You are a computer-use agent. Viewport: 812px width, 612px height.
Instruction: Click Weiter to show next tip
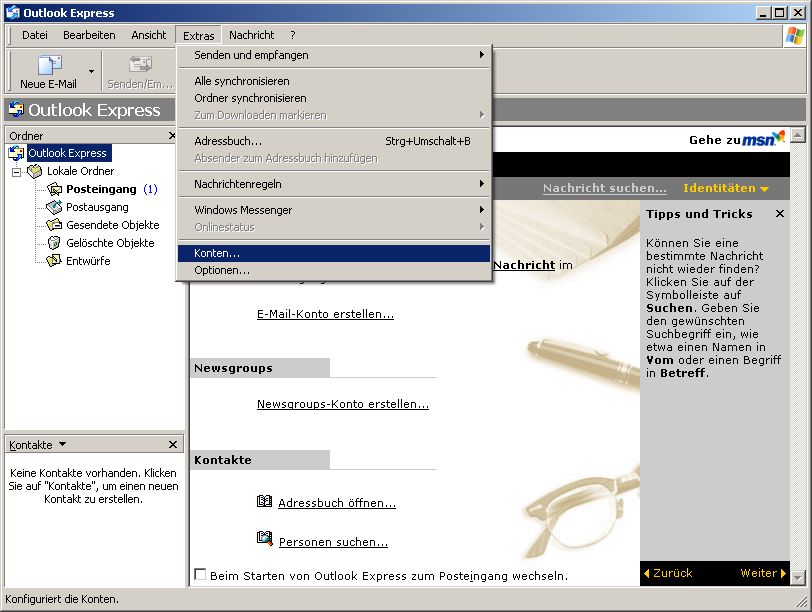pyautogui.click(x=763, y=573)
